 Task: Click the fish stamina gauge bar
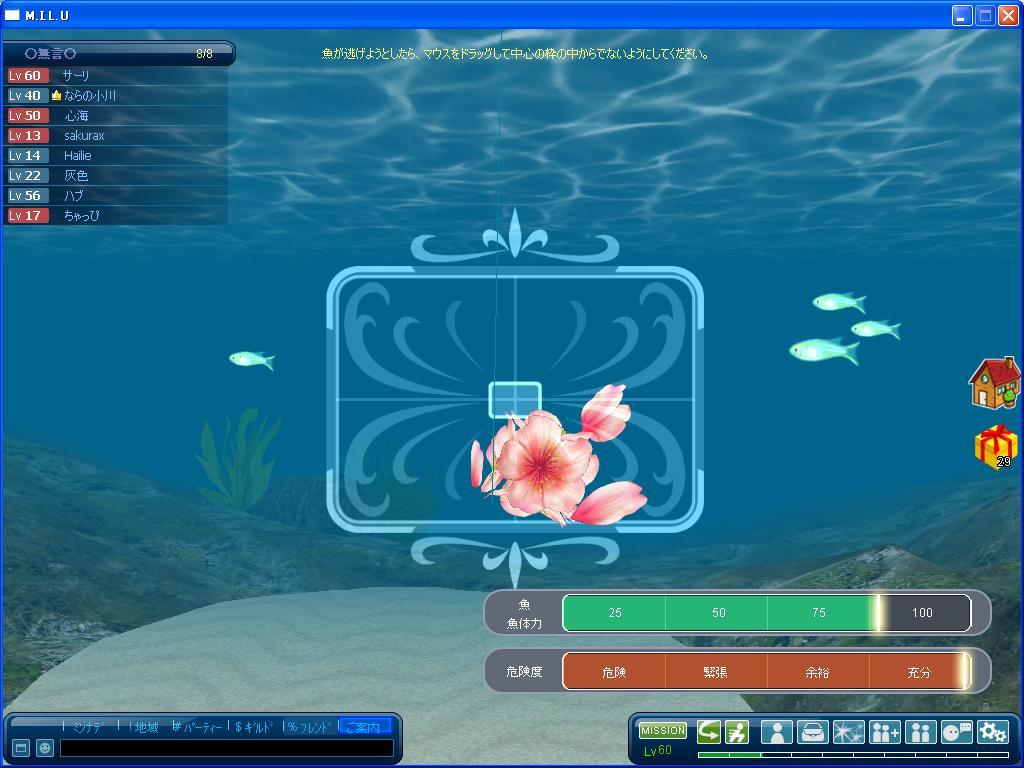766,613
